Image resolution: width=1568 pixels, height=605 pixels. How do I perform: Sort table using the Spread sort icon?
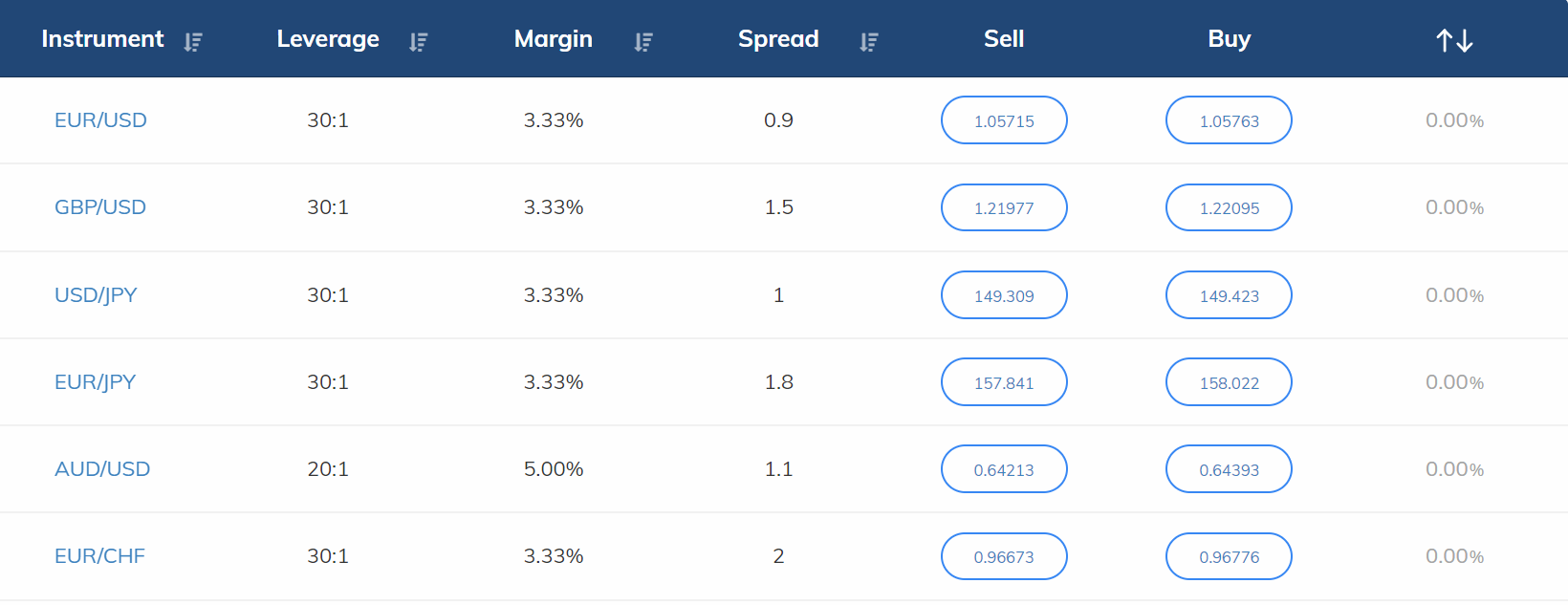868,42
